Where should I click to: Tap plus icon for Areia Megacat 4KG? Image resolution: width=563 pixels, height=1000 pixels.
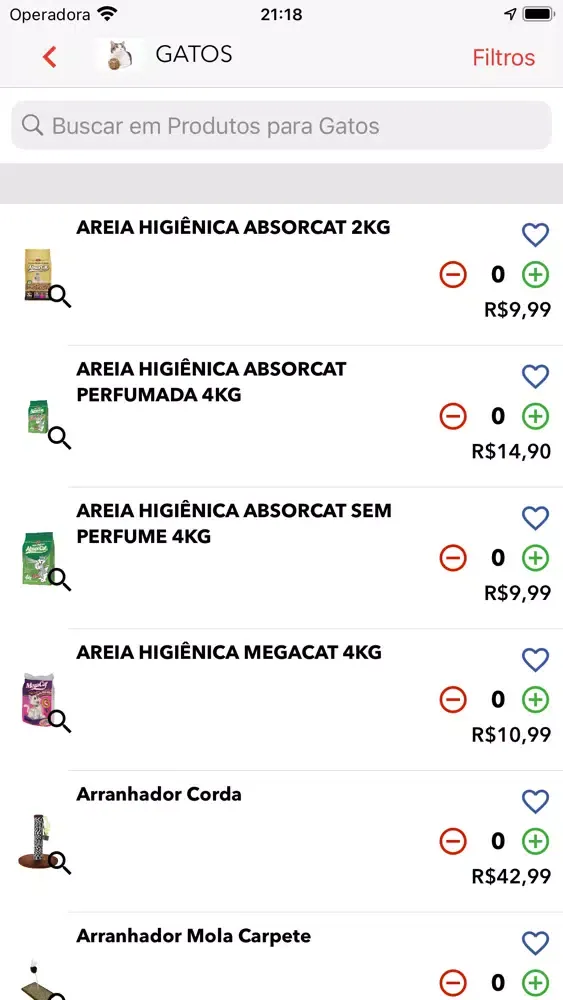coord(535,700)
